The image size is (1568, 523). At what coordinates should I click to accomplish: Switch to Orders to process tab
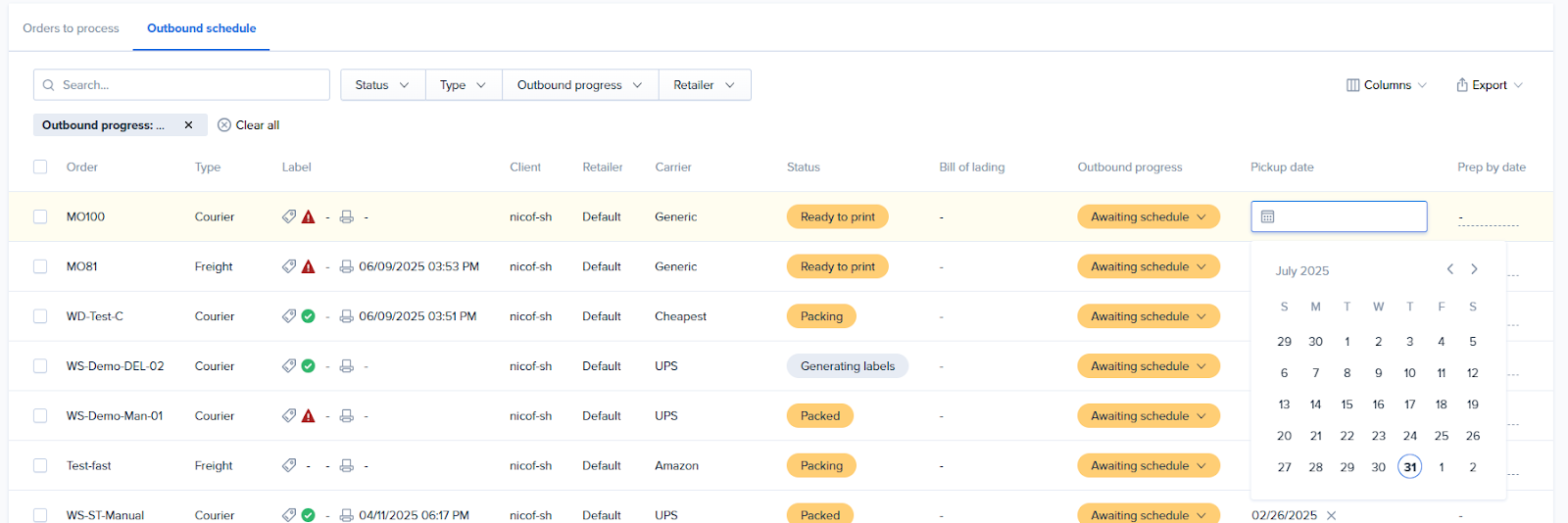[x=71, y=28]
